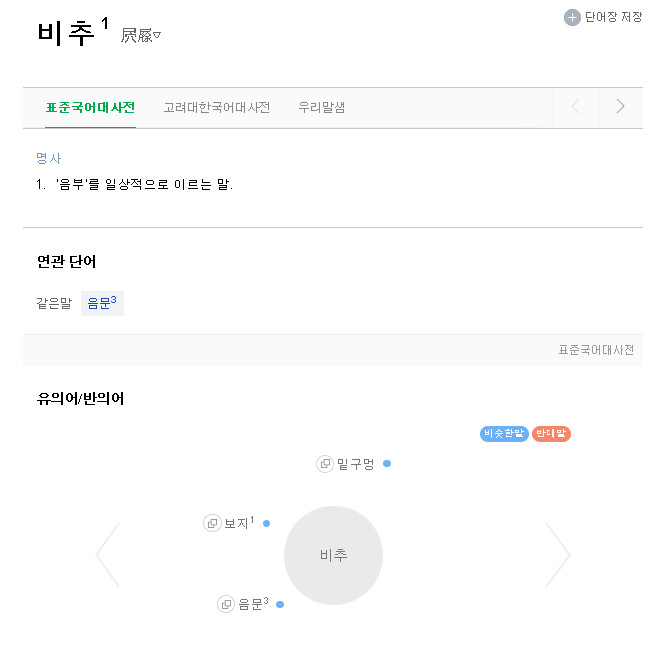Open the copy icon beside 음문 in diagram
This screenshot has width=653, height=654.
pos(226,604)
